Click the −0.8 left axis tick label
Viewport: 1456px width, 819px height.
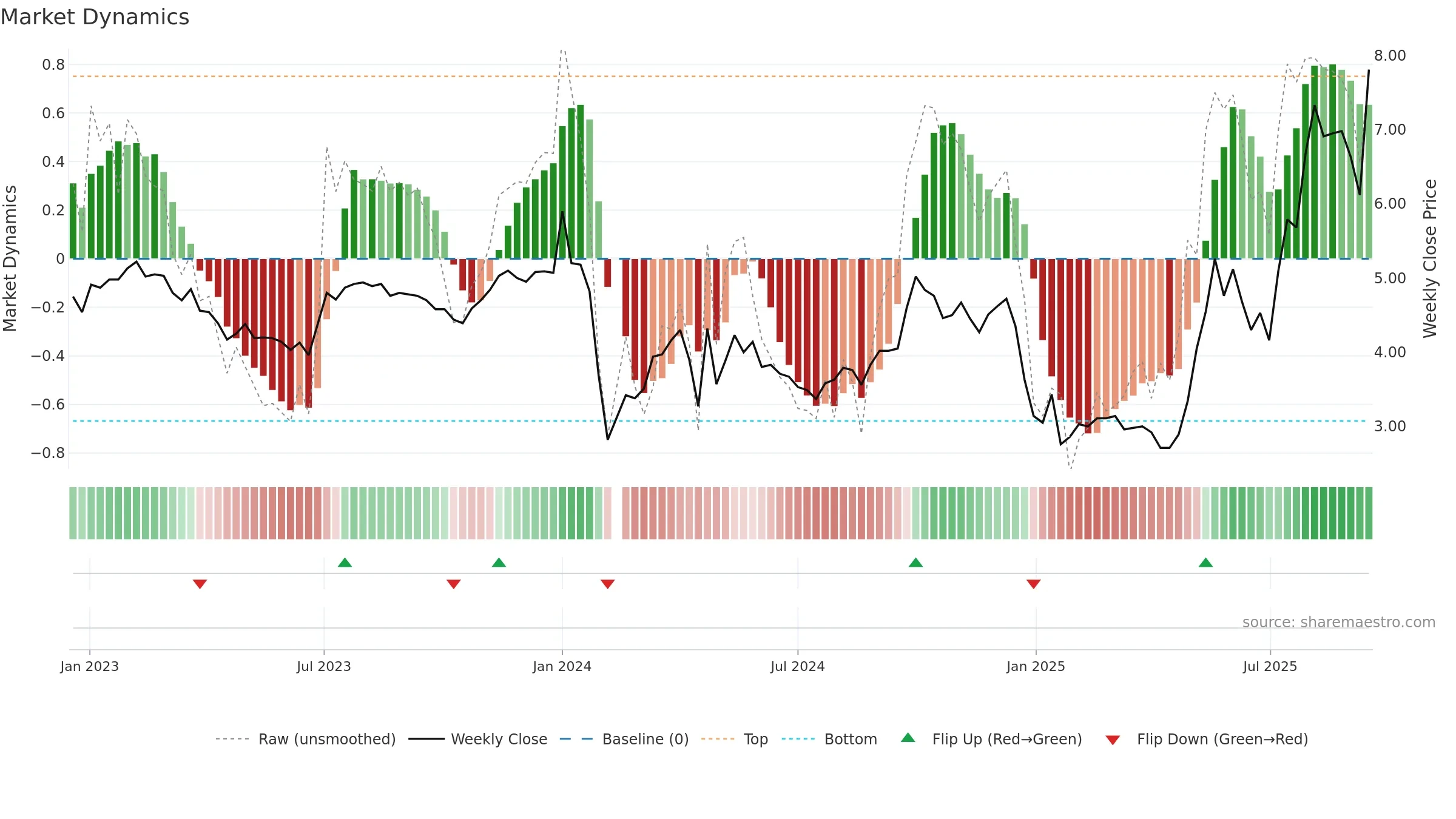[48, 453]
